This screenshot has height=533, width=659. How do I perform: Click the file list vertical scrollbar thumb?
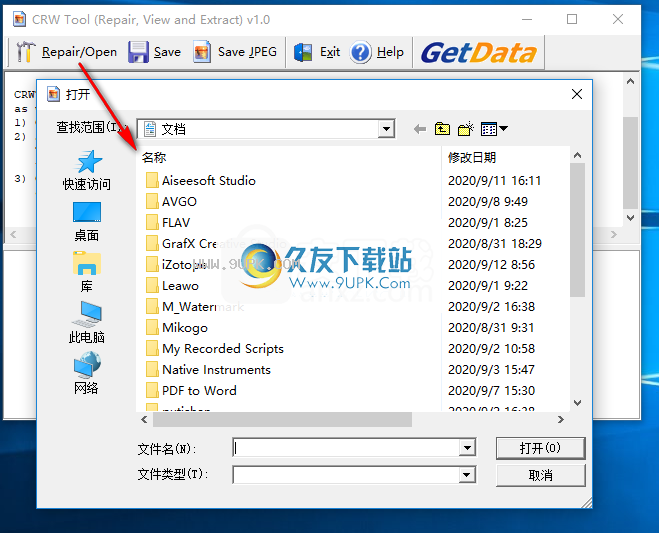click(x=577, y=230)
